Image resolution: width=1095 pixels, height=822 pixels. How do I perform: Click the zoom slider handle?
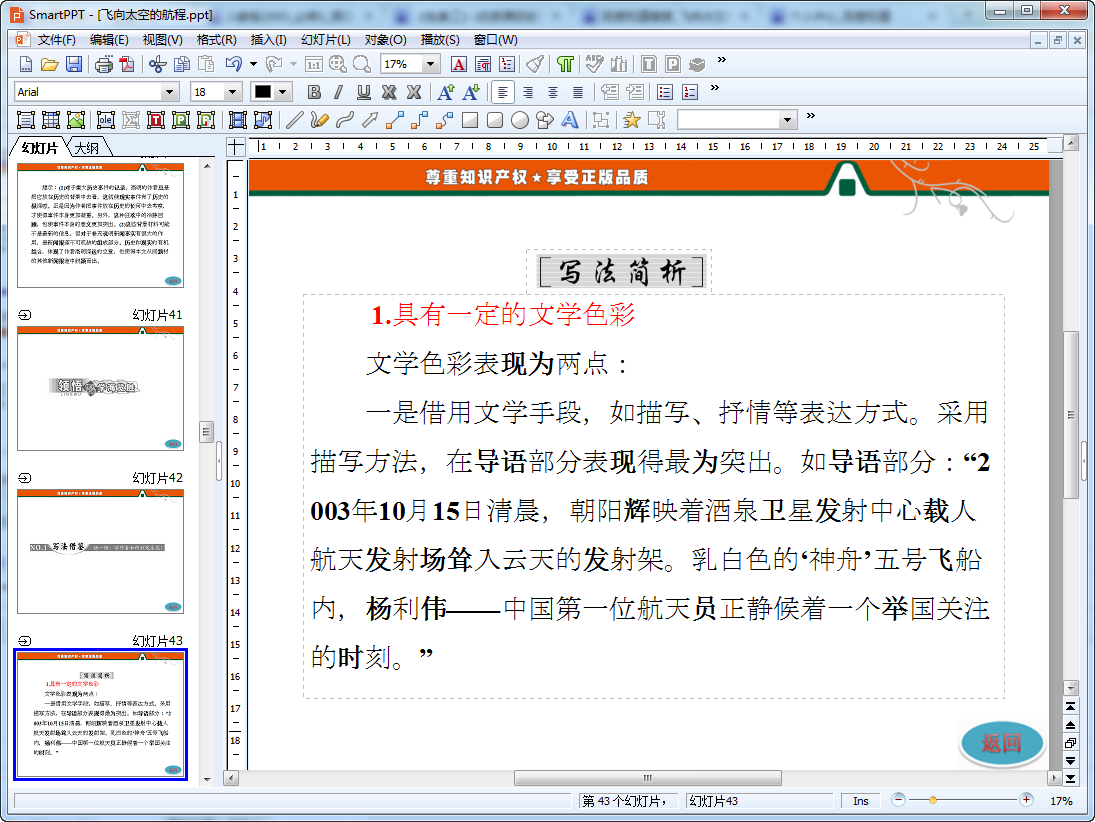932,800
